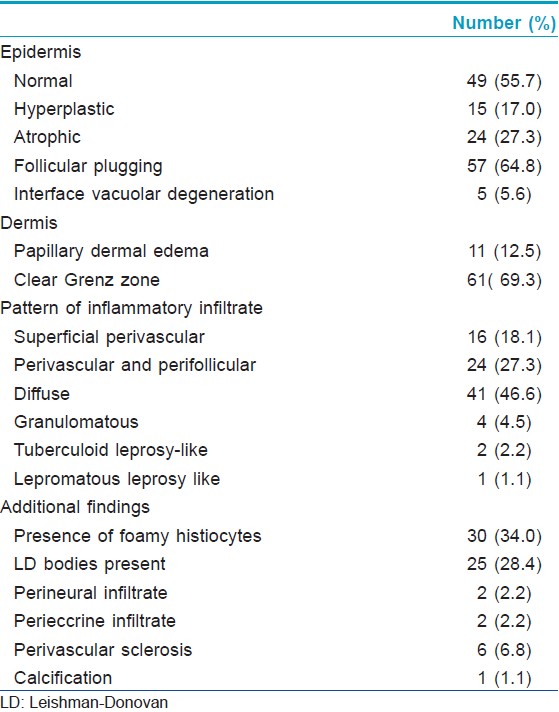Click the Perivascular and perifollicular label

click(x=135, y=365)
